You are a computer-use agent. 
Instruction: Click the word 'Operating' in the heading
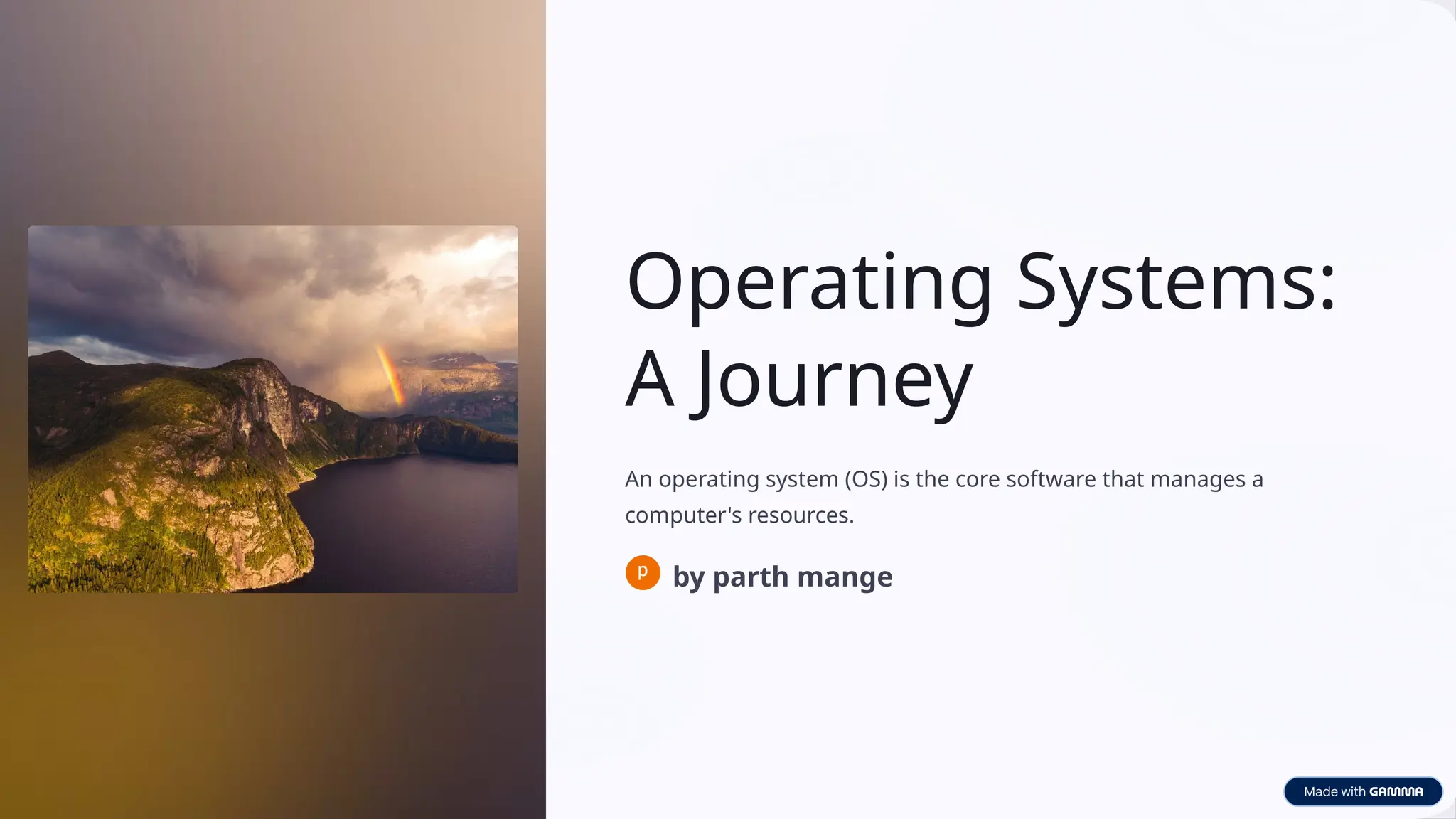[808, 282]
